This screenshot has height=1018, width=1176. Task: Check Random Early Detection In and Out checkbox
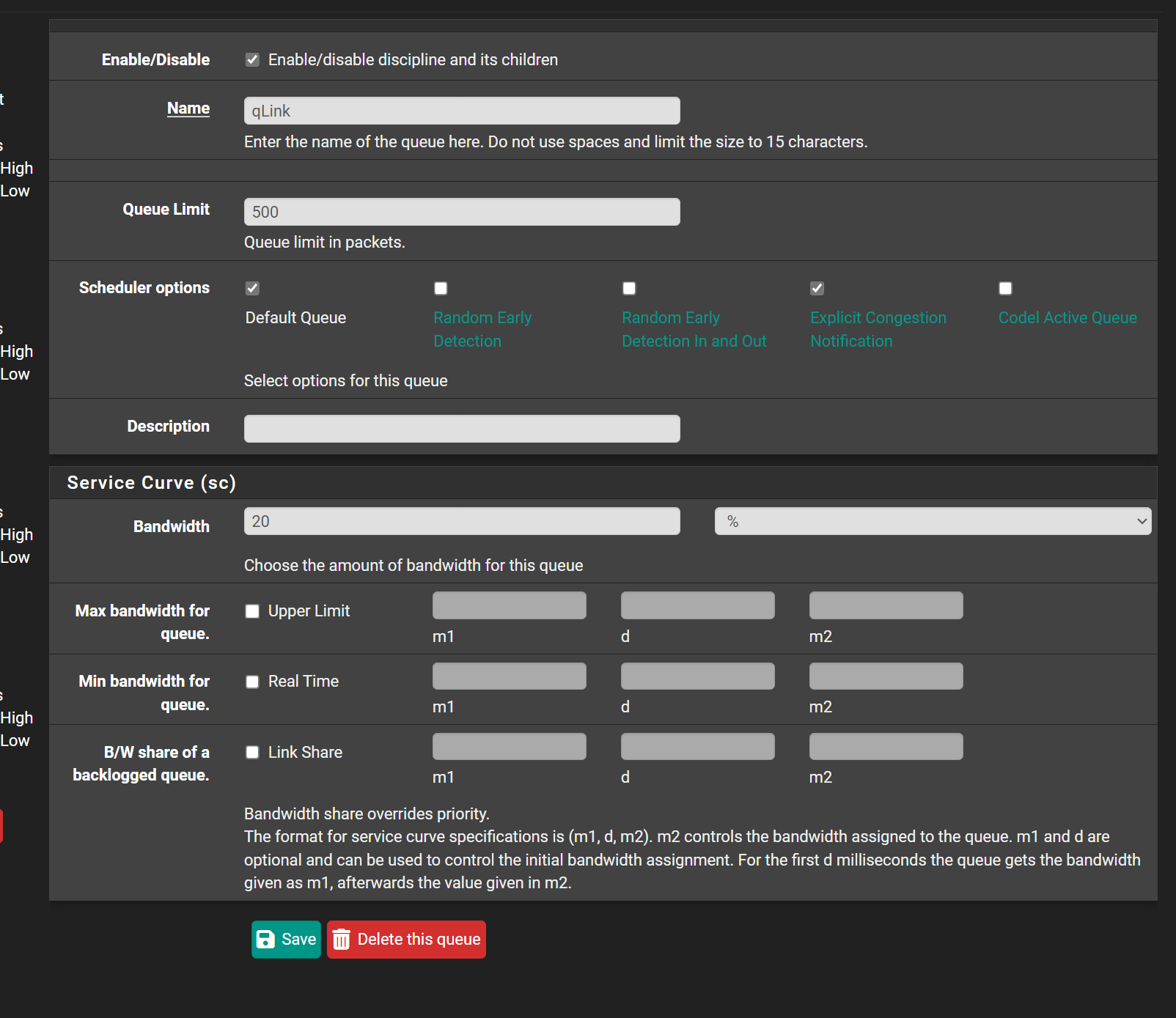pyautogui.click(x=629, y=288)
